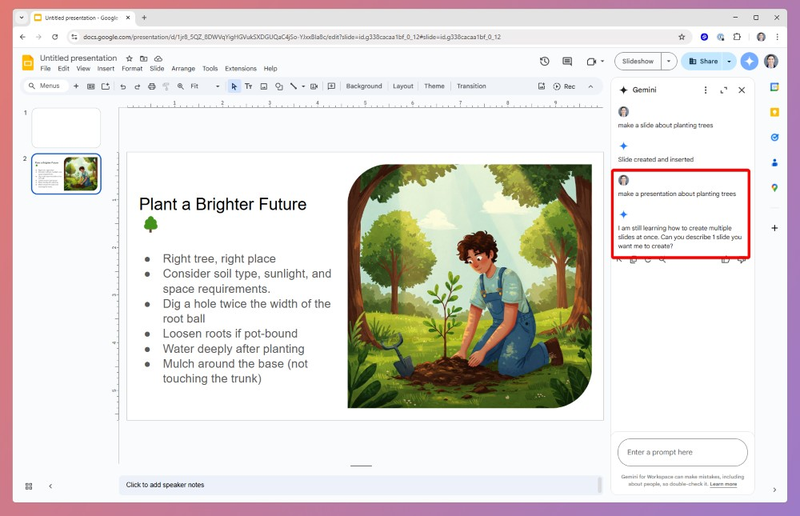This screenshot has height=516, width=800.
Task: Open the Extensions menu
Action: point(241,68)
